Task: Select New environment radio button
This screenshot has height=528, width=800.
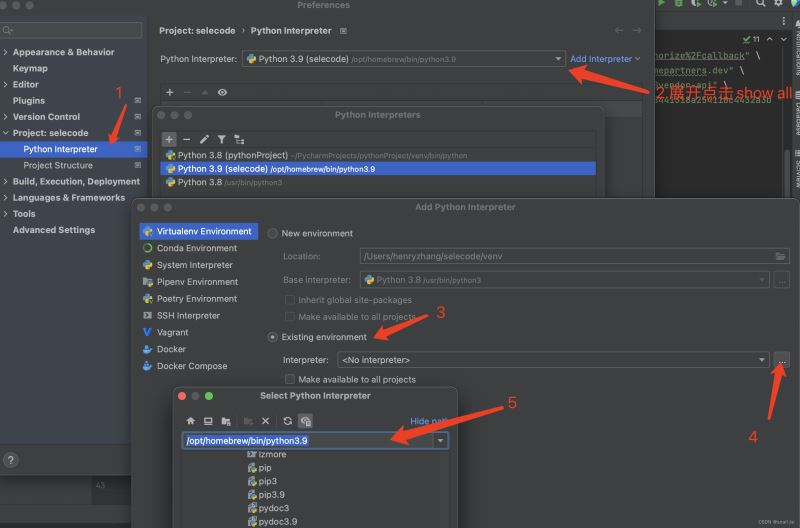Action: coord(273,233)
